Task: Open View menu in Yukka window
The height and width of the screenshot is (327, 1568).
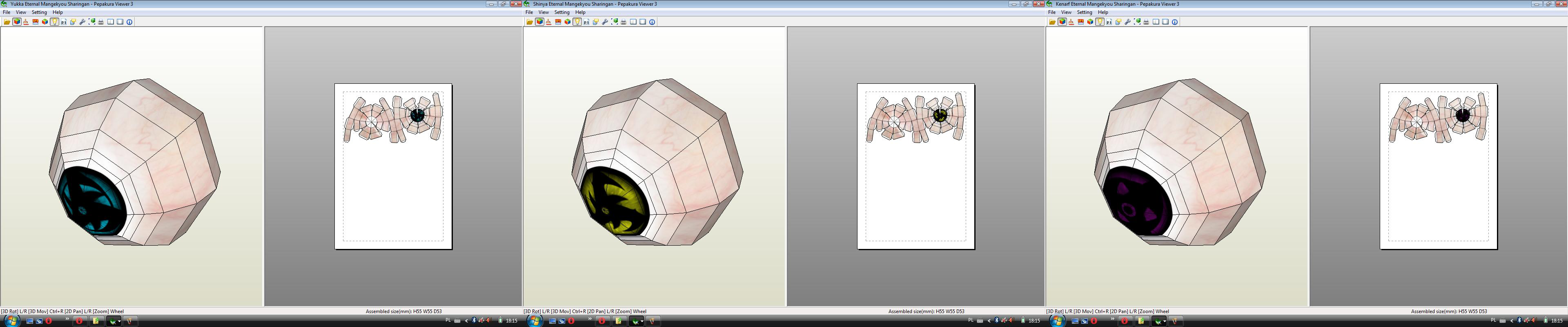Action: tap(21, 12)
